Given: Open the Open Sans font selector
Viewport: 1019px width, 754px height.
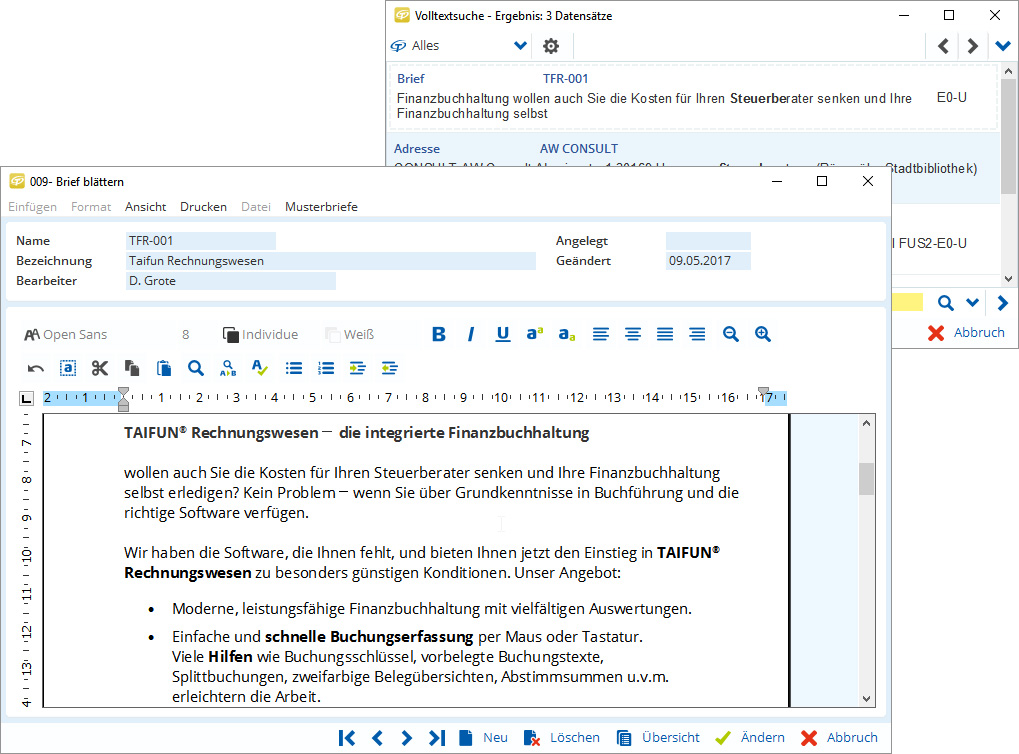Looking at the screenshot, I should pos(66,335).
